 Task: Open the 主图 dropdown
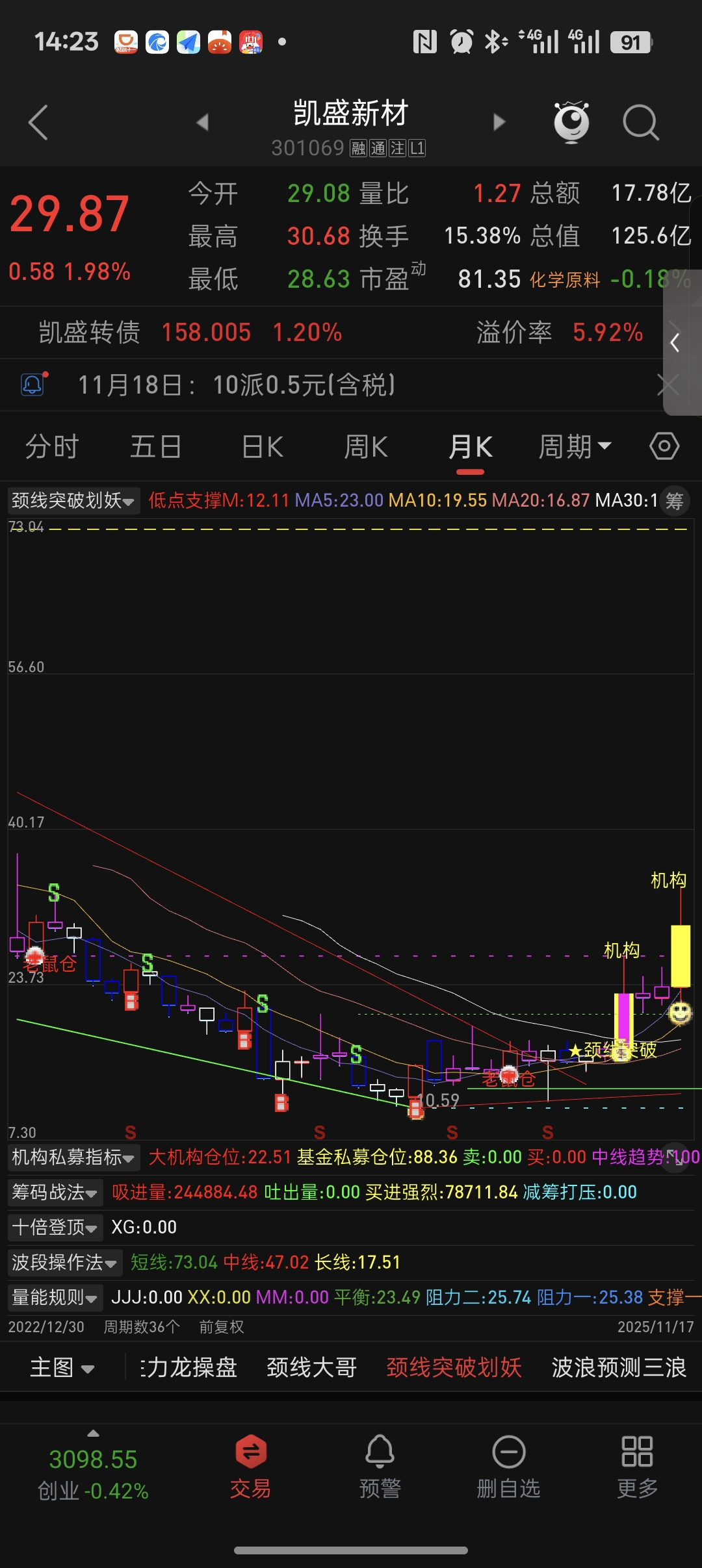62,1367
